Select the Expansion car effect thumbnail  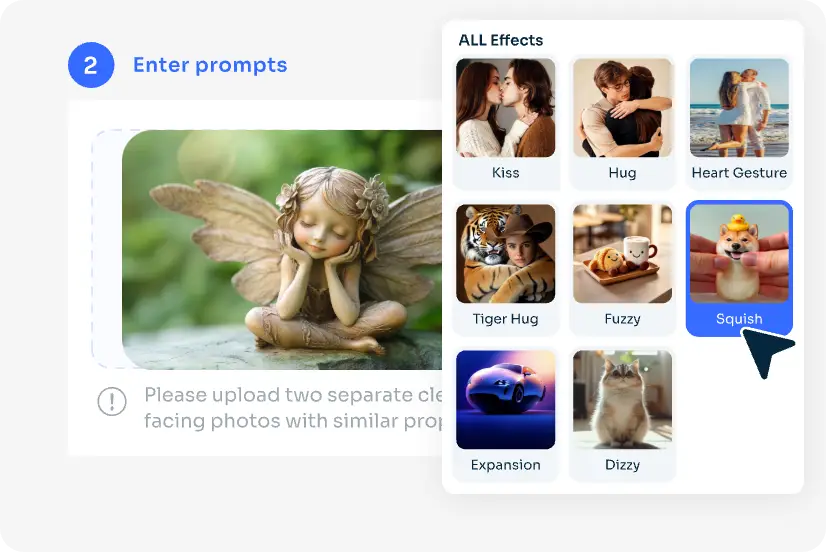tap(505, 400)
